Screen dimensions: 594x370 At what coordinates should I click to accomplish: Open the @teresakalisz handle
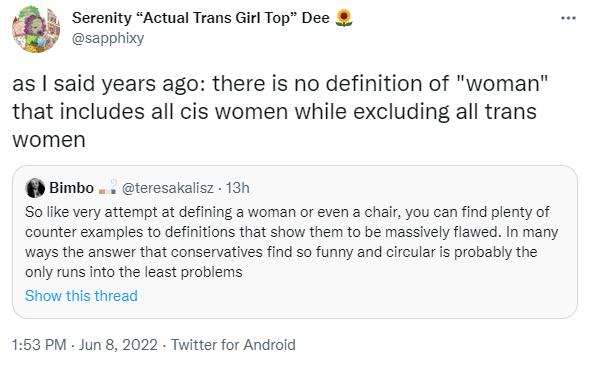(168, 188)
